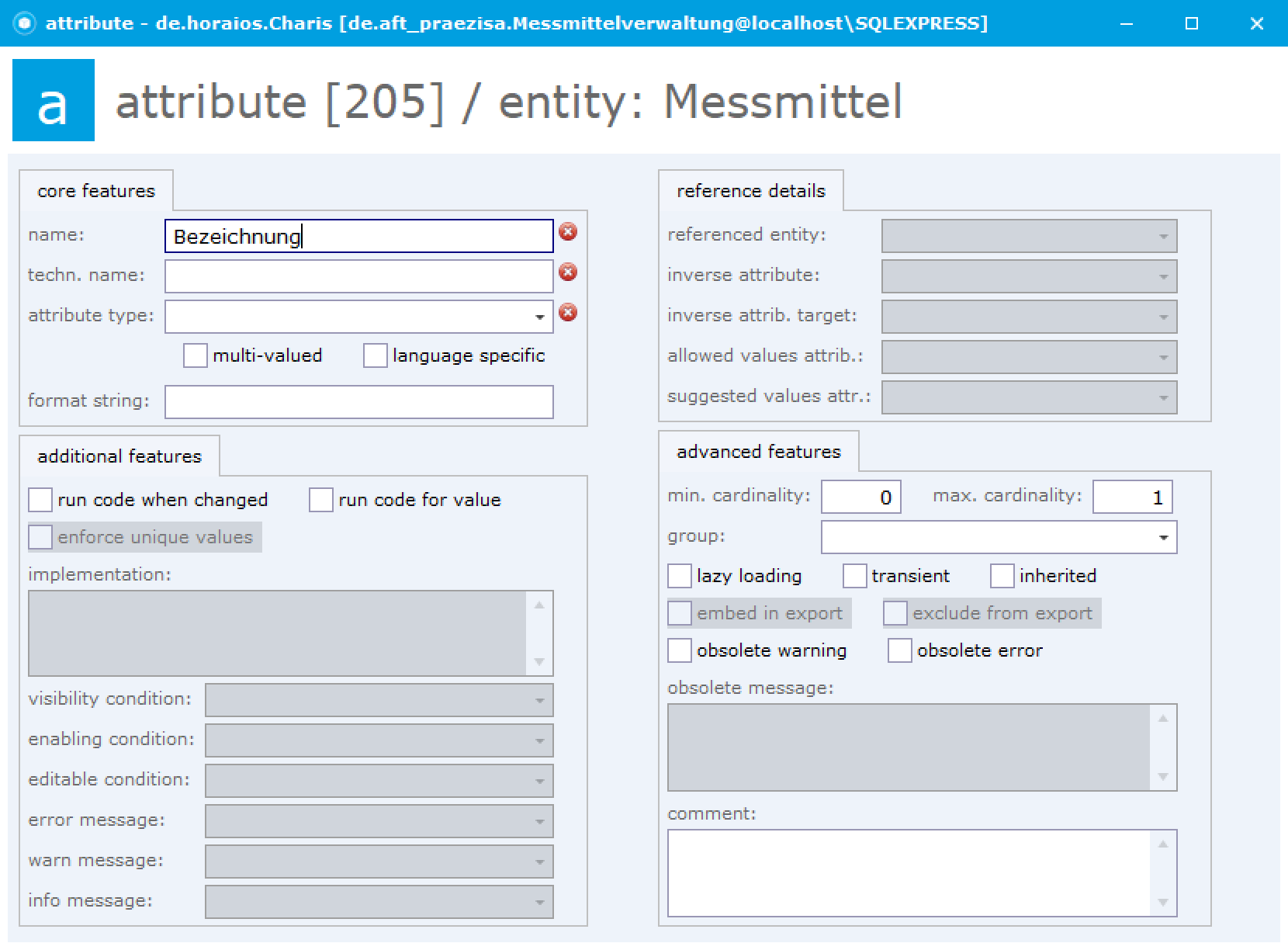This screenshot has height=950, width=1288.
Task: Select the additional features tab
Action: [119, 456]
